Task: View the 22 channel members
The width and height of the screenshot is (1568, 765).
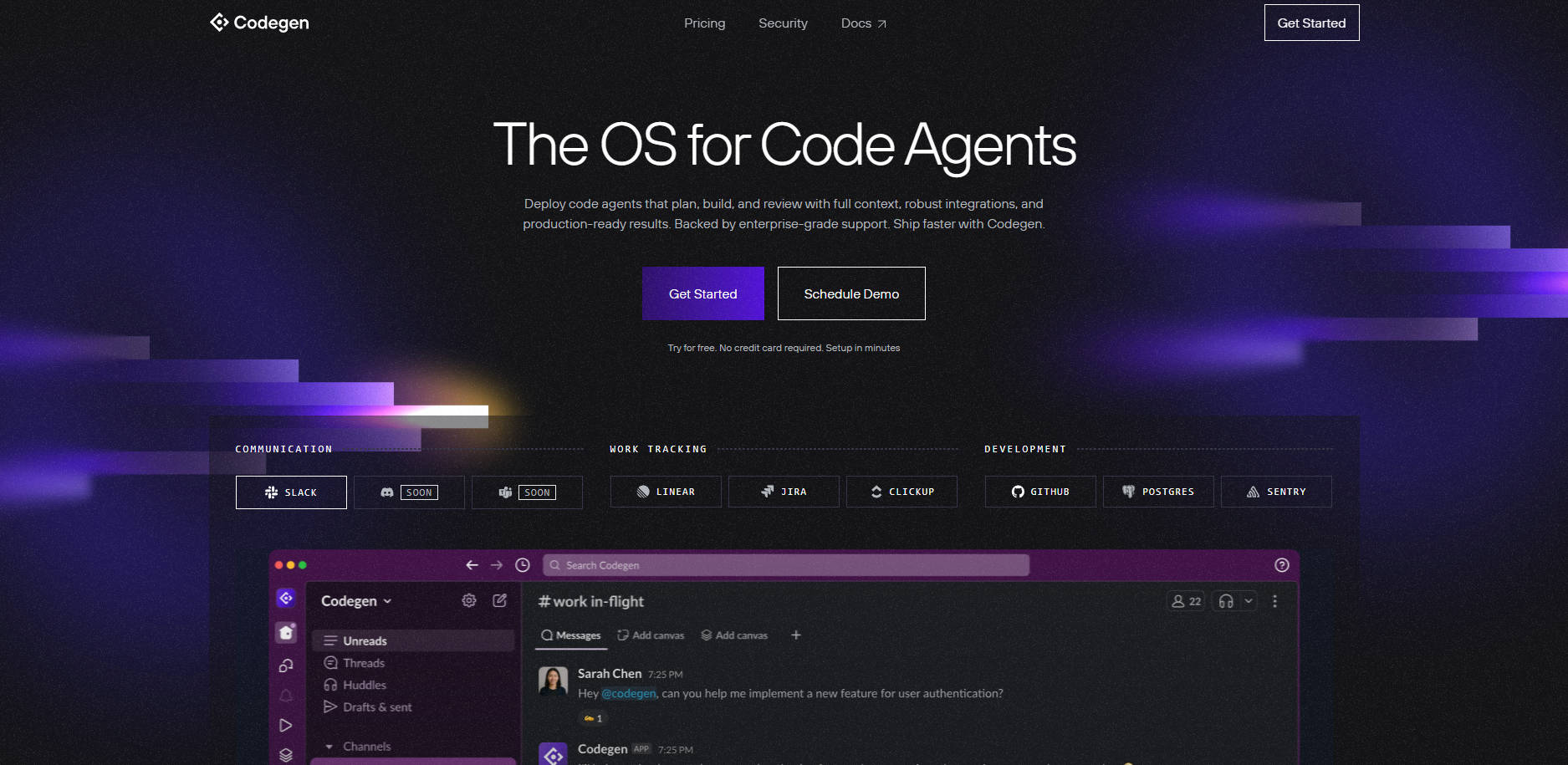Action: tap(1186, 601)
